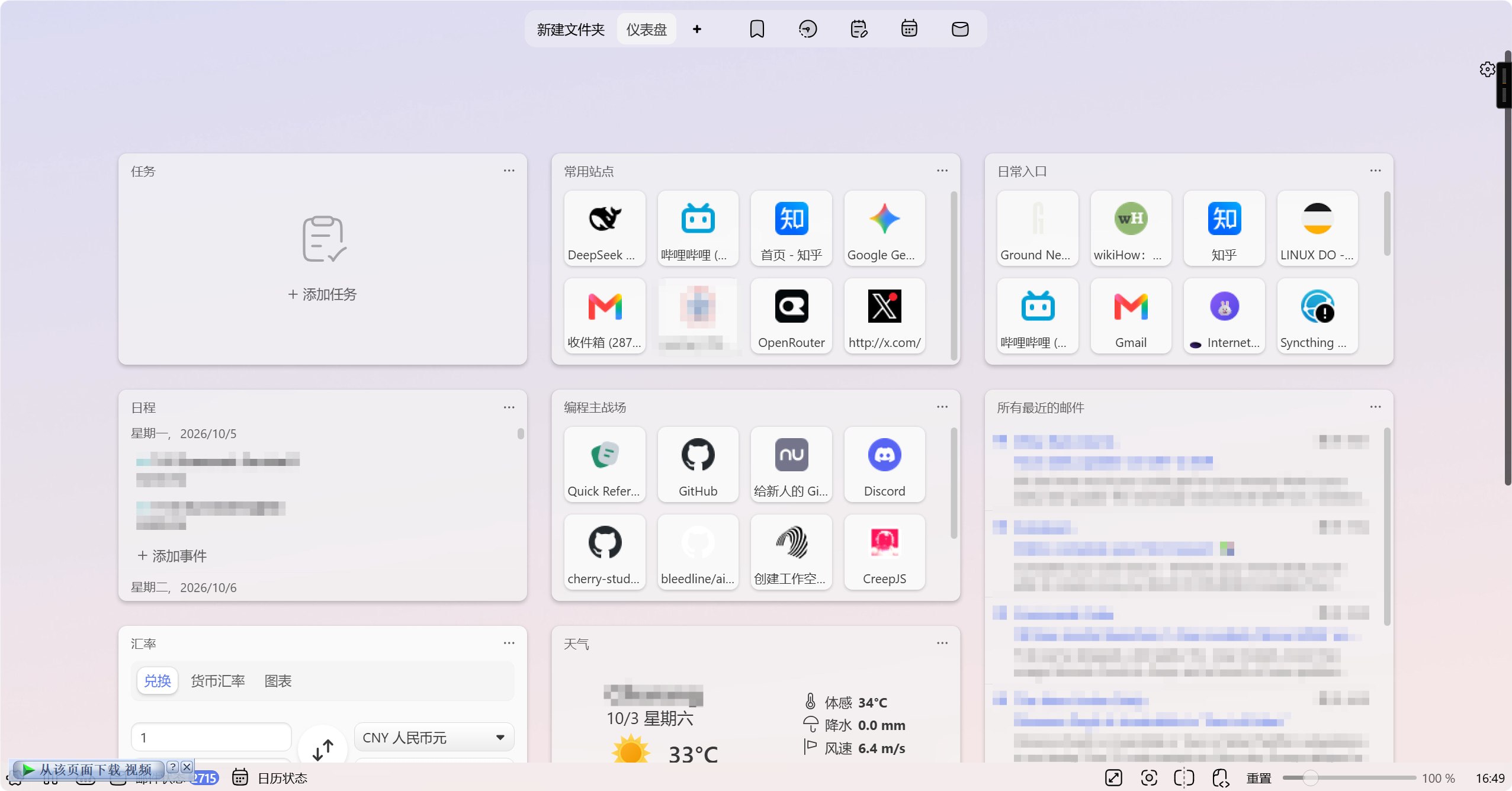The height and width of the screenshot is (791, 1512).
Task: Open the 任务 widget options menu
Action: pyautogui.click(x=509, y=171)
